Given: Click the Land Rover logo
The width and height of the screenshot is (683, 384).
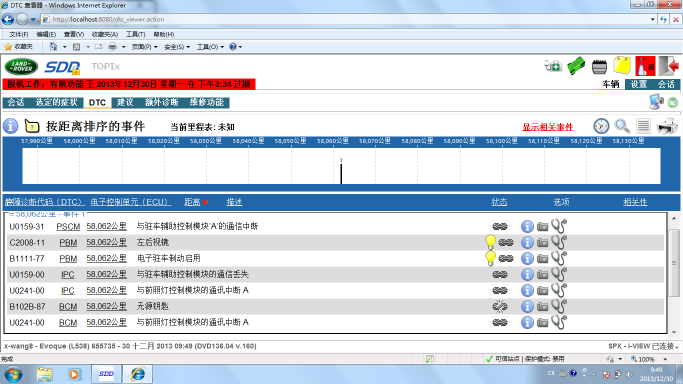Looking at the screenshot, I should (21, 67).
